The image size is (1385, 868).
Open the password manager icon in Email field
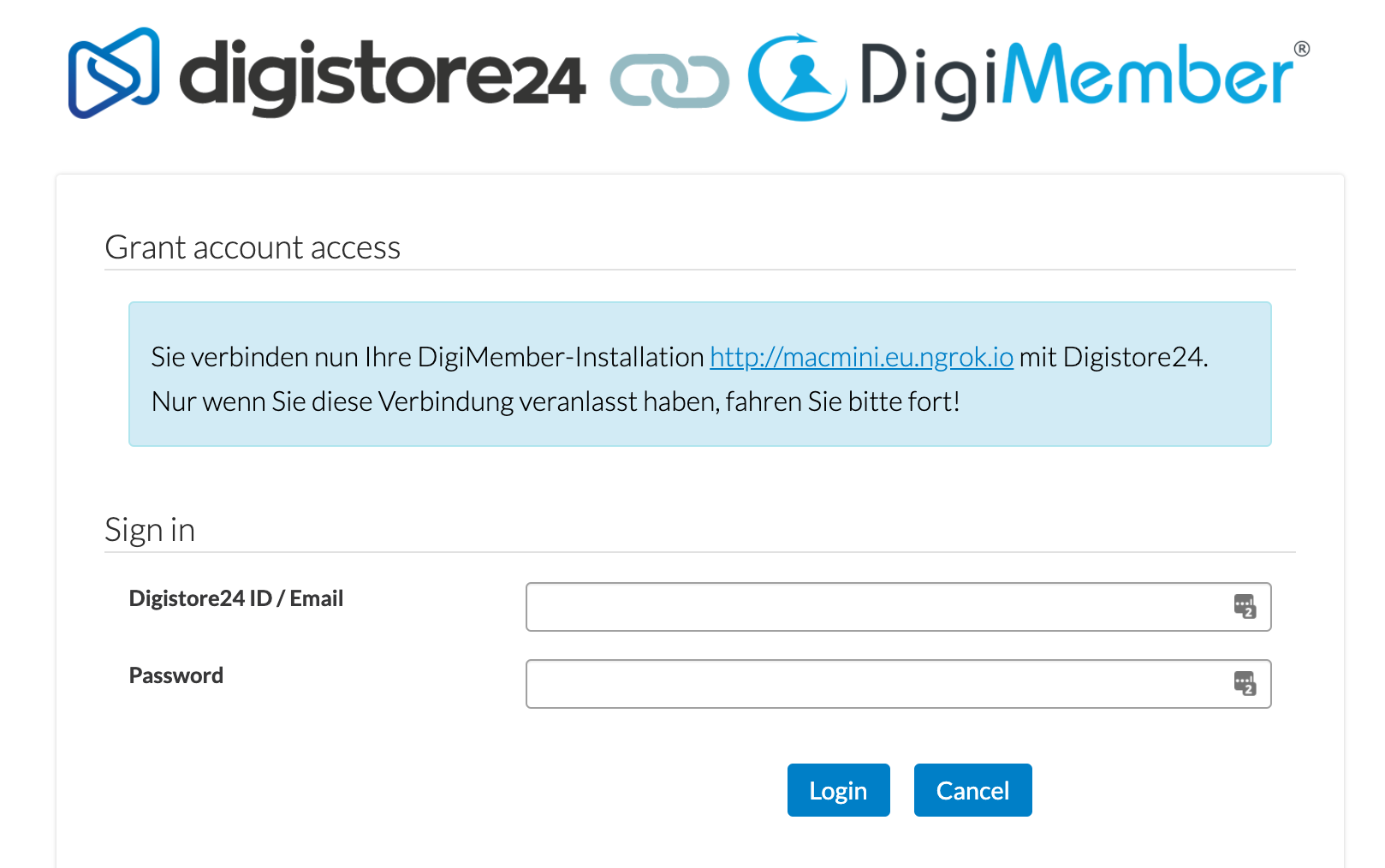(1246, 606)
